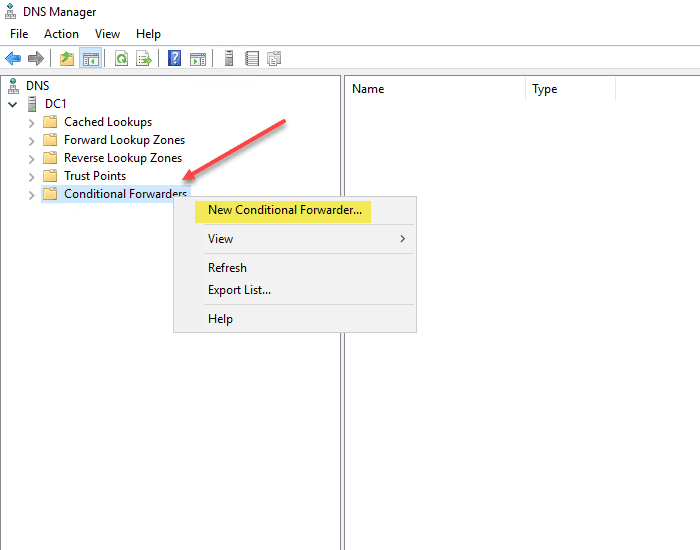Select Cached Lookups in the tree

point(108,122)
